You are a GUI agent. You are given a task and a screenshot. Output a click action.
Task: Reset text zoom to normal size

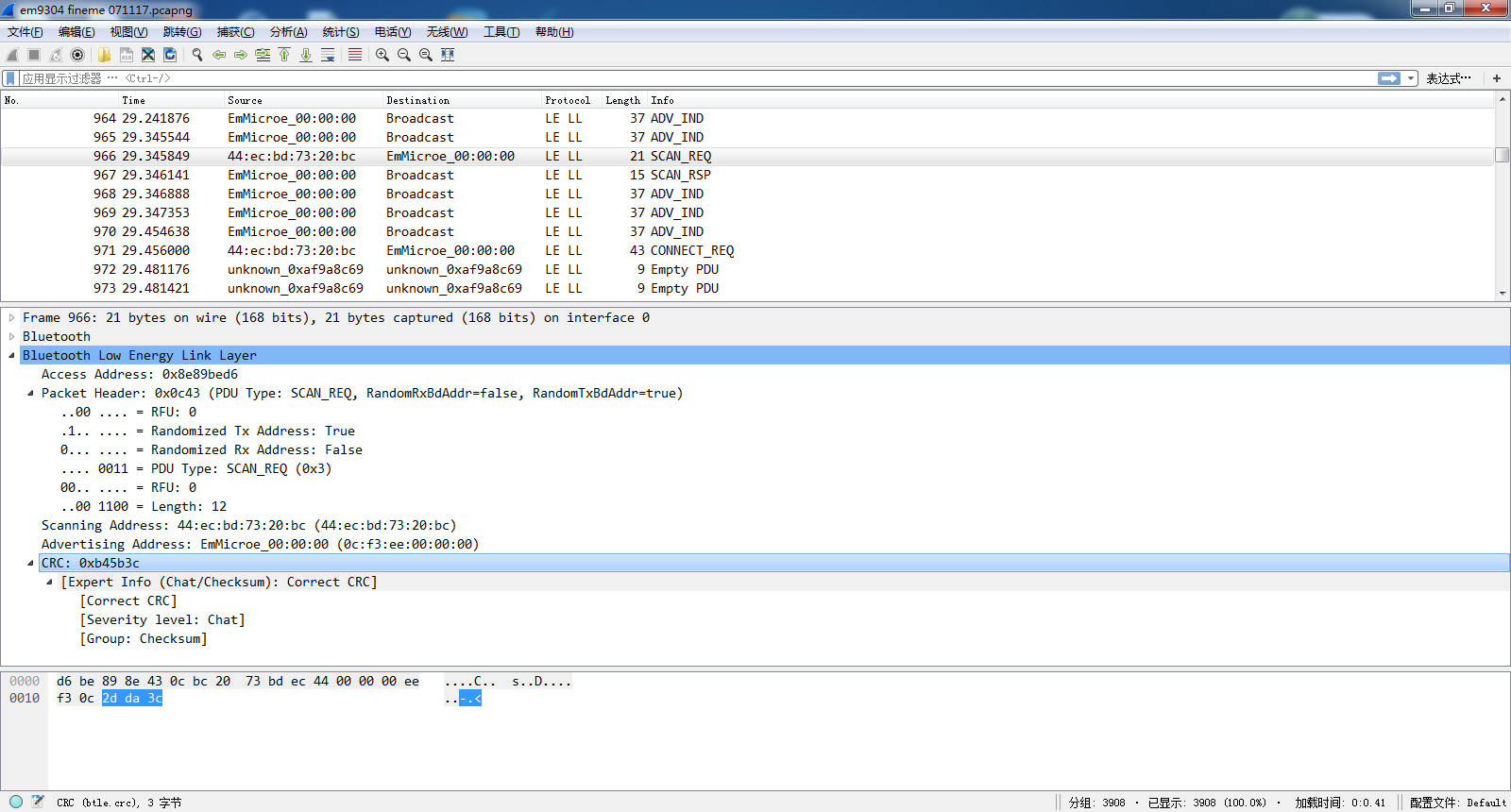click(x=426, y=55)
